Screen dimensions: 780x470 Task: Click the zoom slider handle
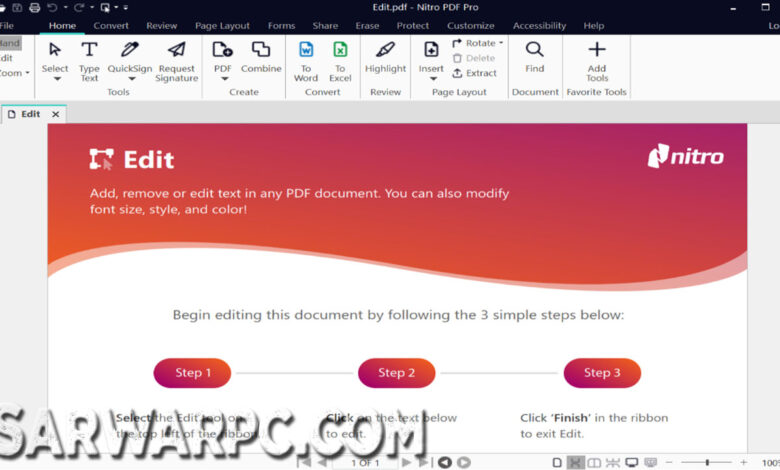coord(707,463)
